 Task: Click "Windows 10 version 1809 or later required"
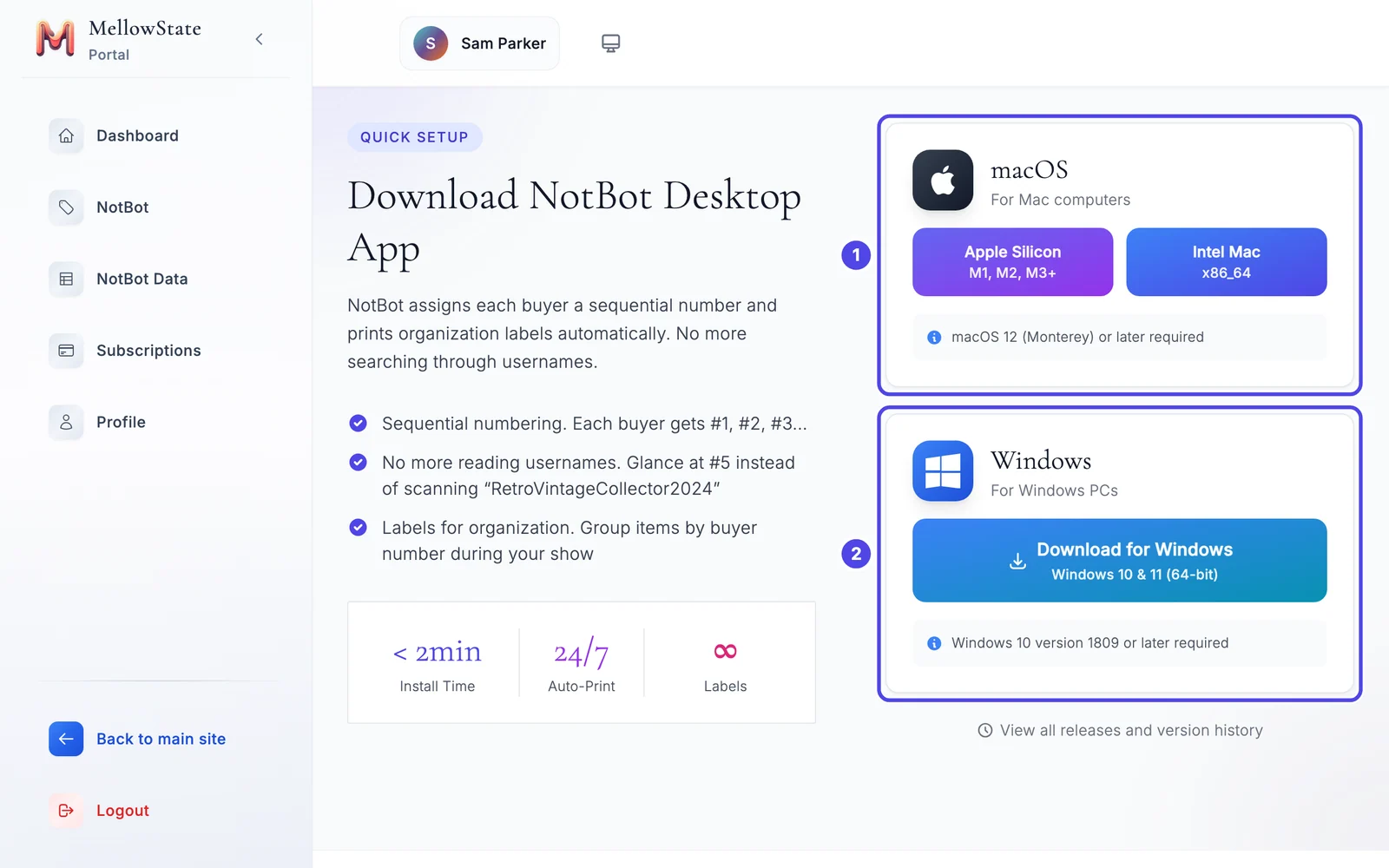pyautogui.click(x=1089, y=643)
